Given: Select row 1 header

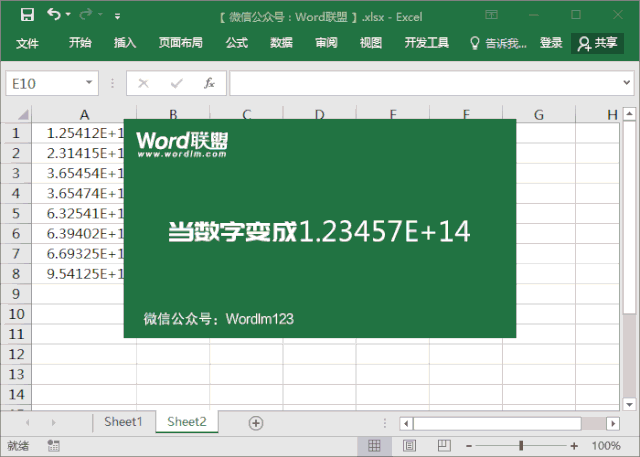Looking at the screenshot, I should [16, 133].
